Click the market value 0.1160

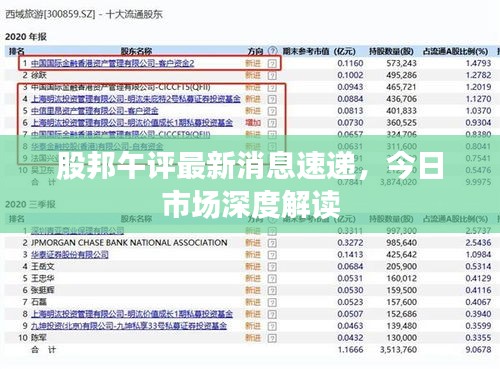coord(350,63)
